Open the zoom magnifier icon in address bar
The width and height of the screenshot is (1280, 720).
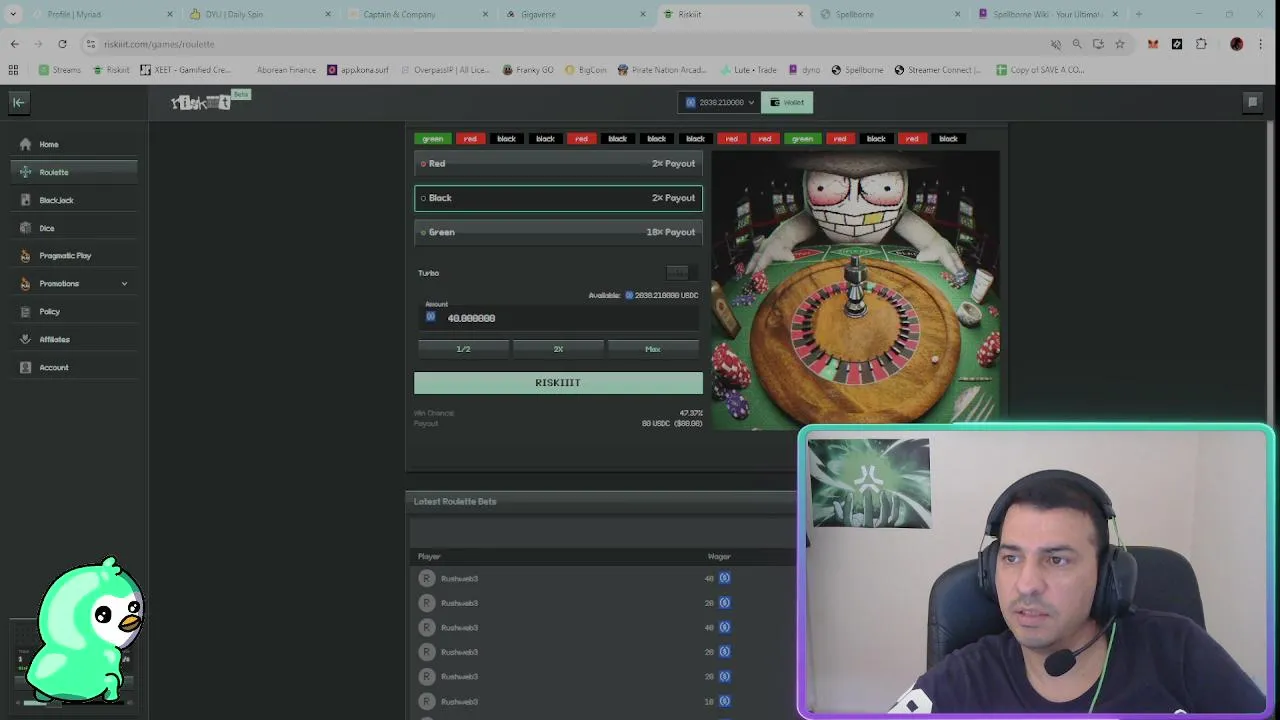[1077, 44]
